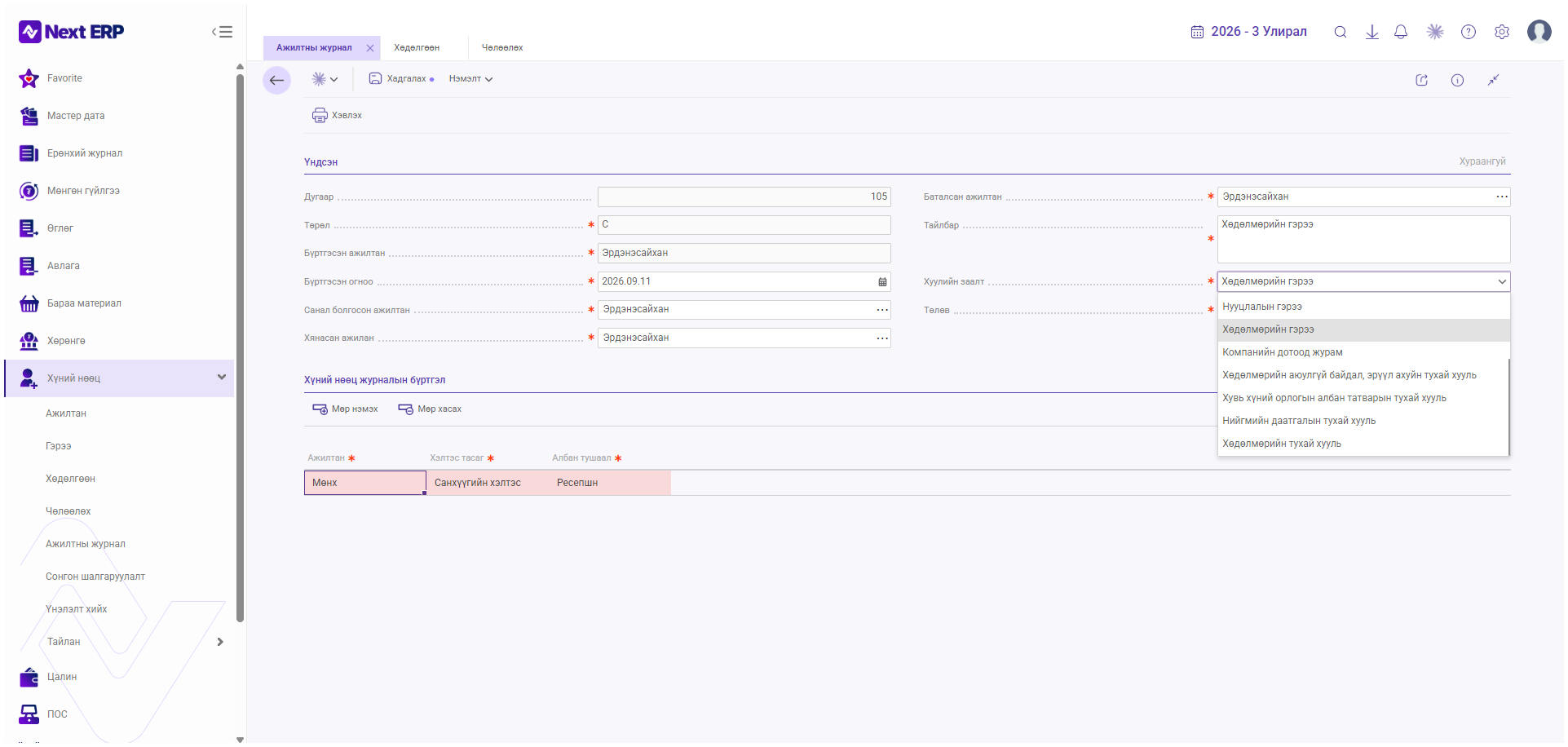Image resolution: width=1568 pixels, height=747 pixels.
Task: Expand the Тайлан submenu arrow
Action: (x=220, y=642)
